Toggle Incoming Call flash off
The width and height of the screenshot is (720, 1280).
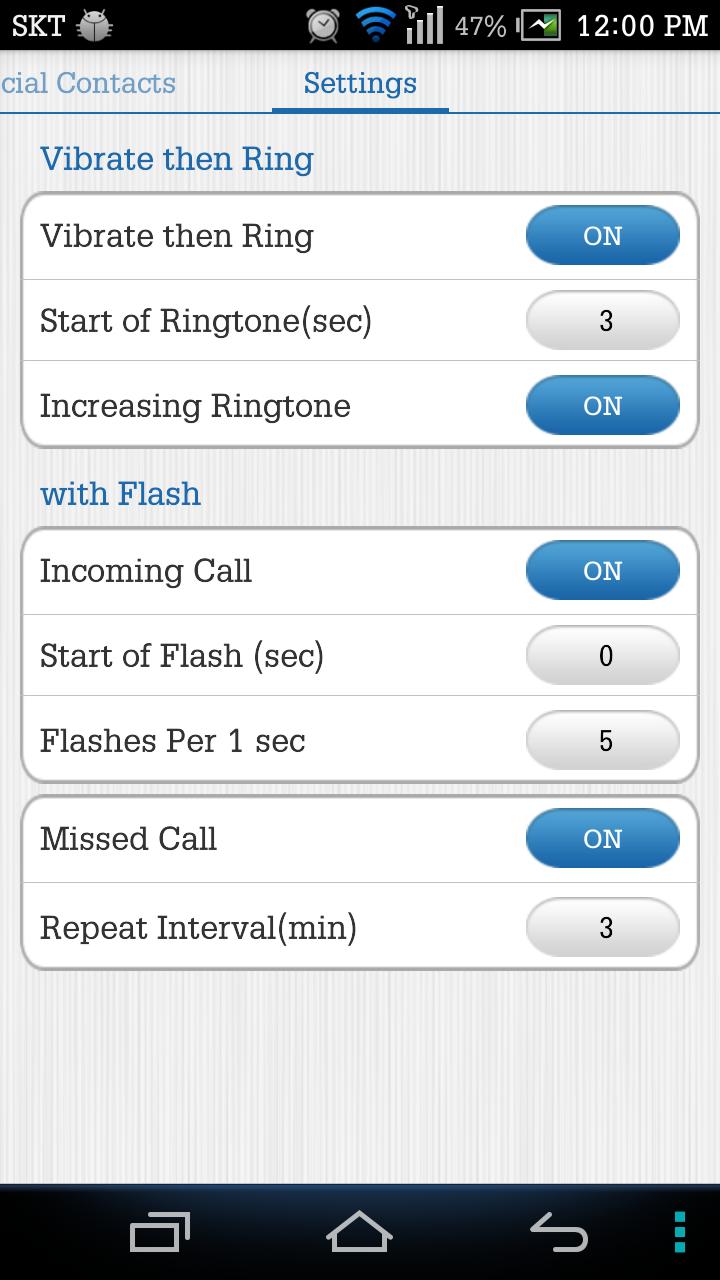tap(603, 571)
